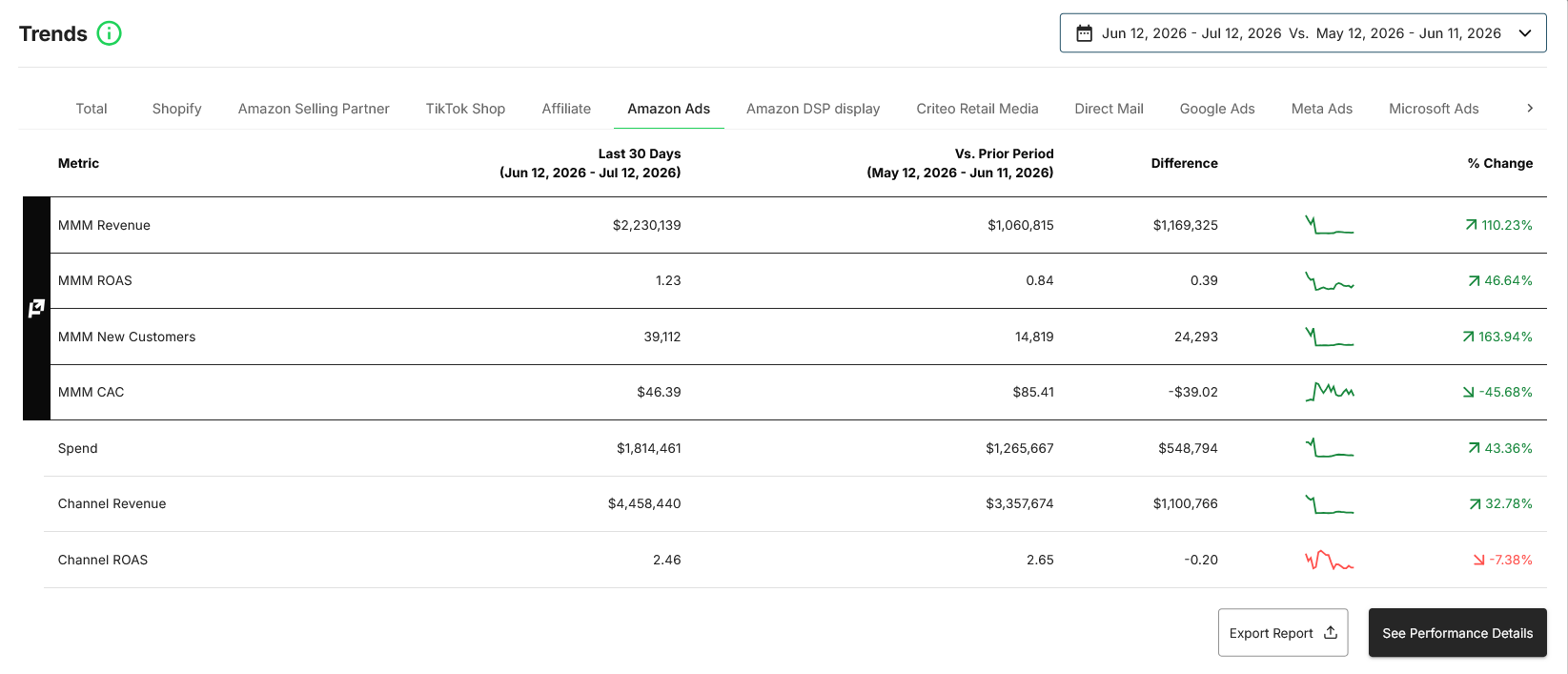Select the Meta Ads tab
Viewport: 1568px width, 674px height.
pyautogui.click(x=1322, y=109)
